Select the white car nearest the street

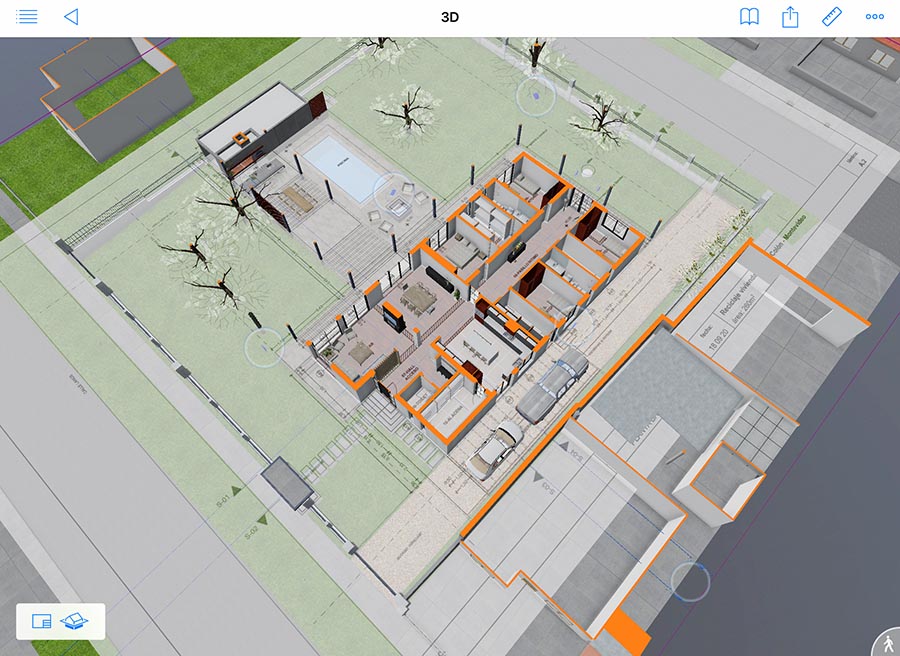point(495,449)
